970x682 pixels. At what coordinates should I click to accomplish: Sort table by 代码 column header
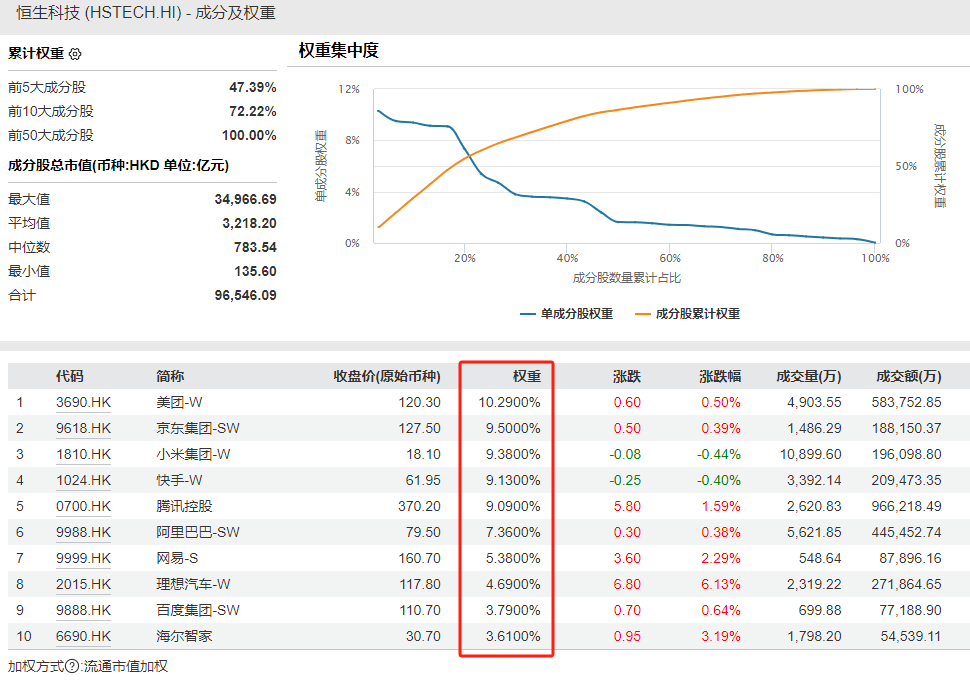[69, 376]
